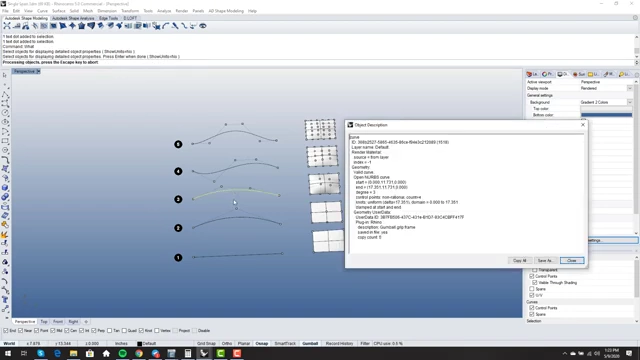Toggle the Near object snap checkbox

(20, 331)
